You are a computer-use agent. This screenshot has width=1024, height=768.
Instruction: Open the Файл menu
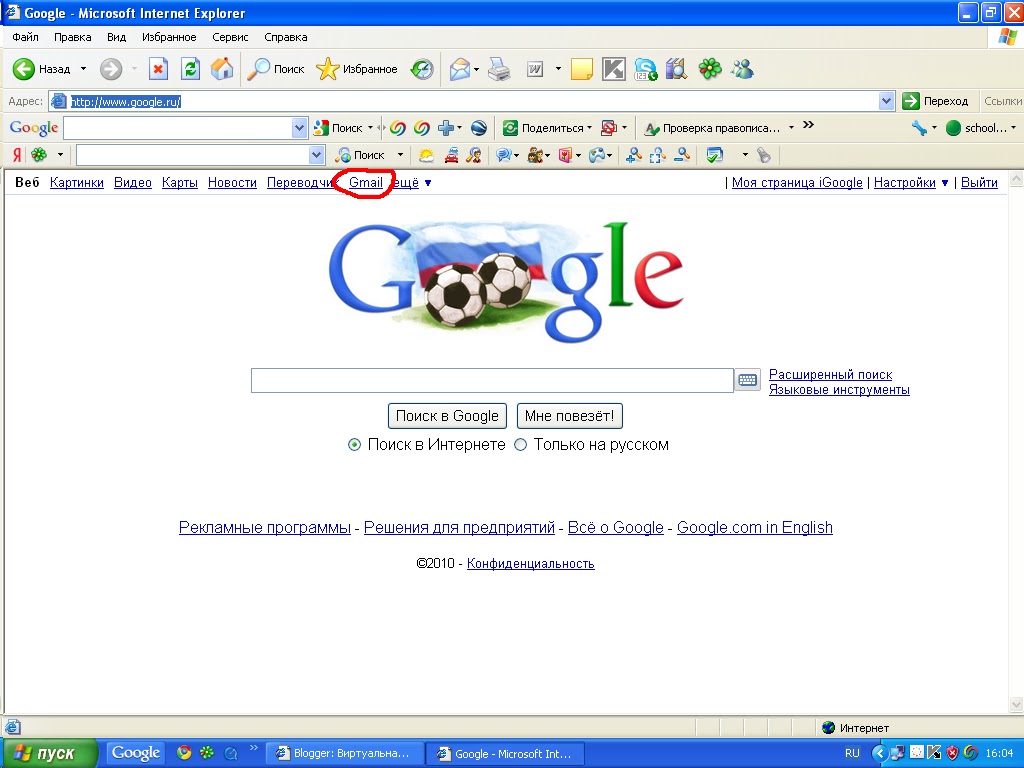coord(25,37)
